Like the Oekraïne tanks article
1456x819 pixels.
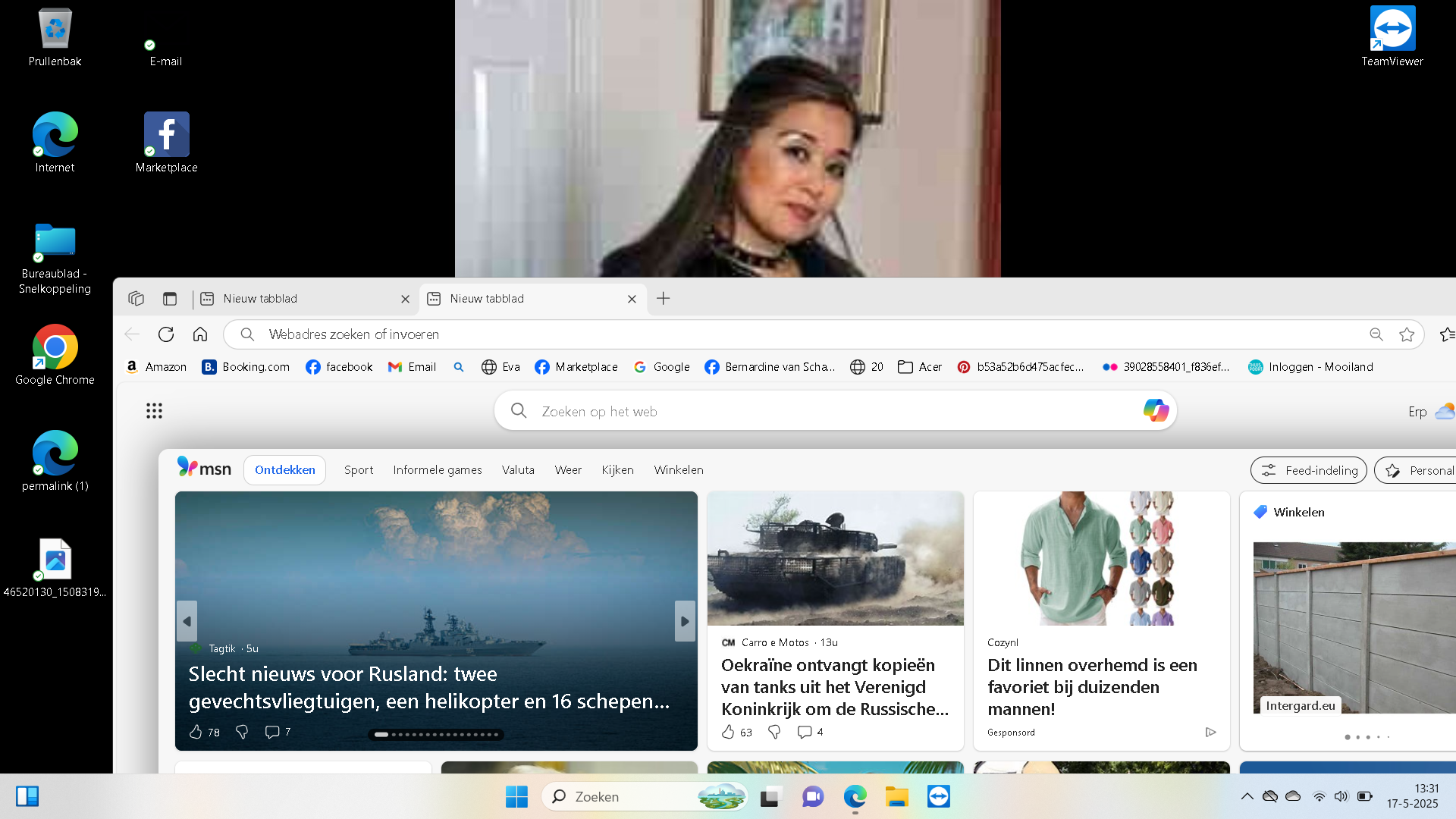coord(728,732)
